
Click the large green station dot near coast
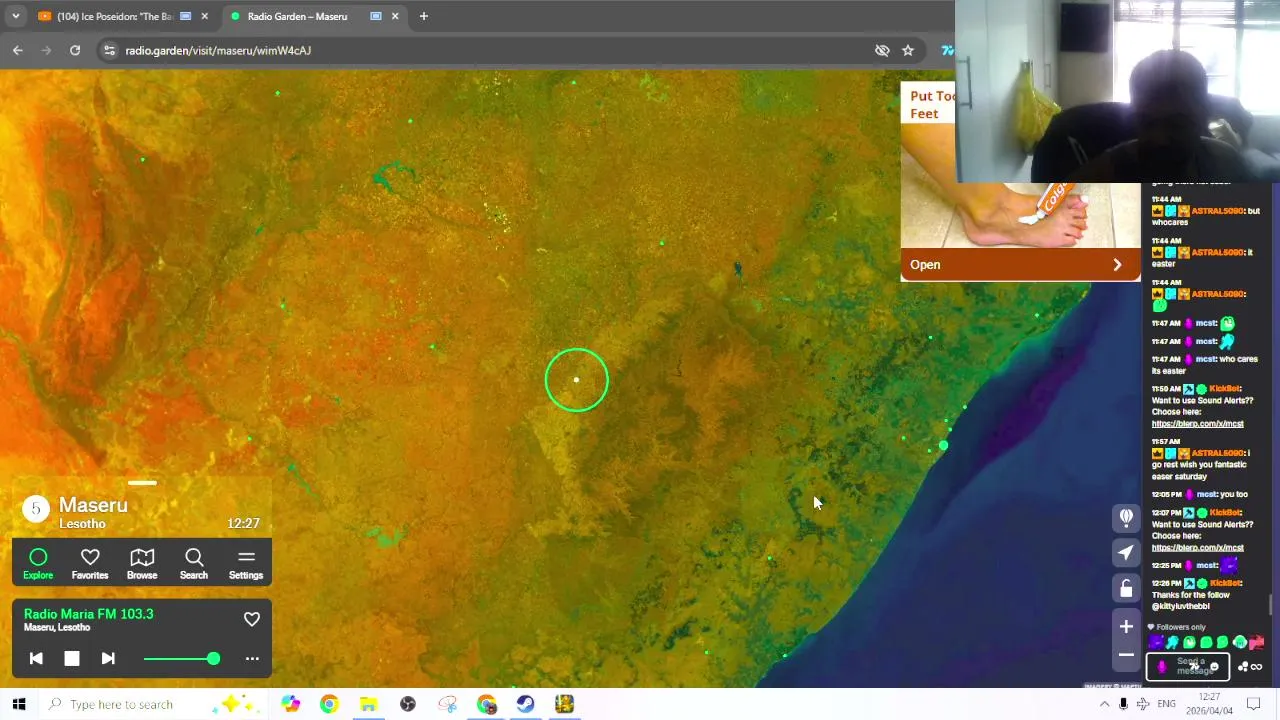(x=943, y=445)
